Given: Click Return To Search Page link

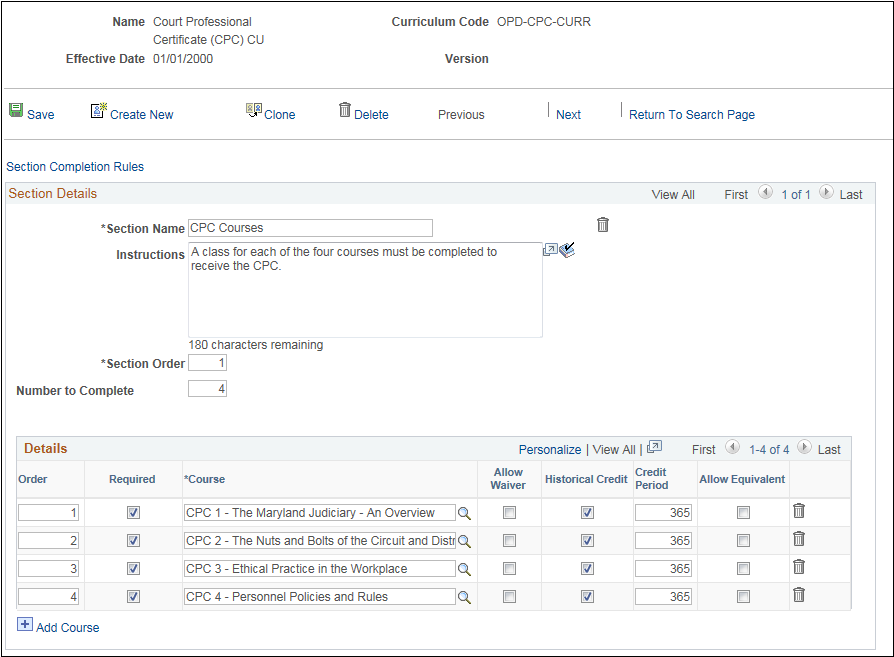Looking at the screenshot, I should coord(692,115).
